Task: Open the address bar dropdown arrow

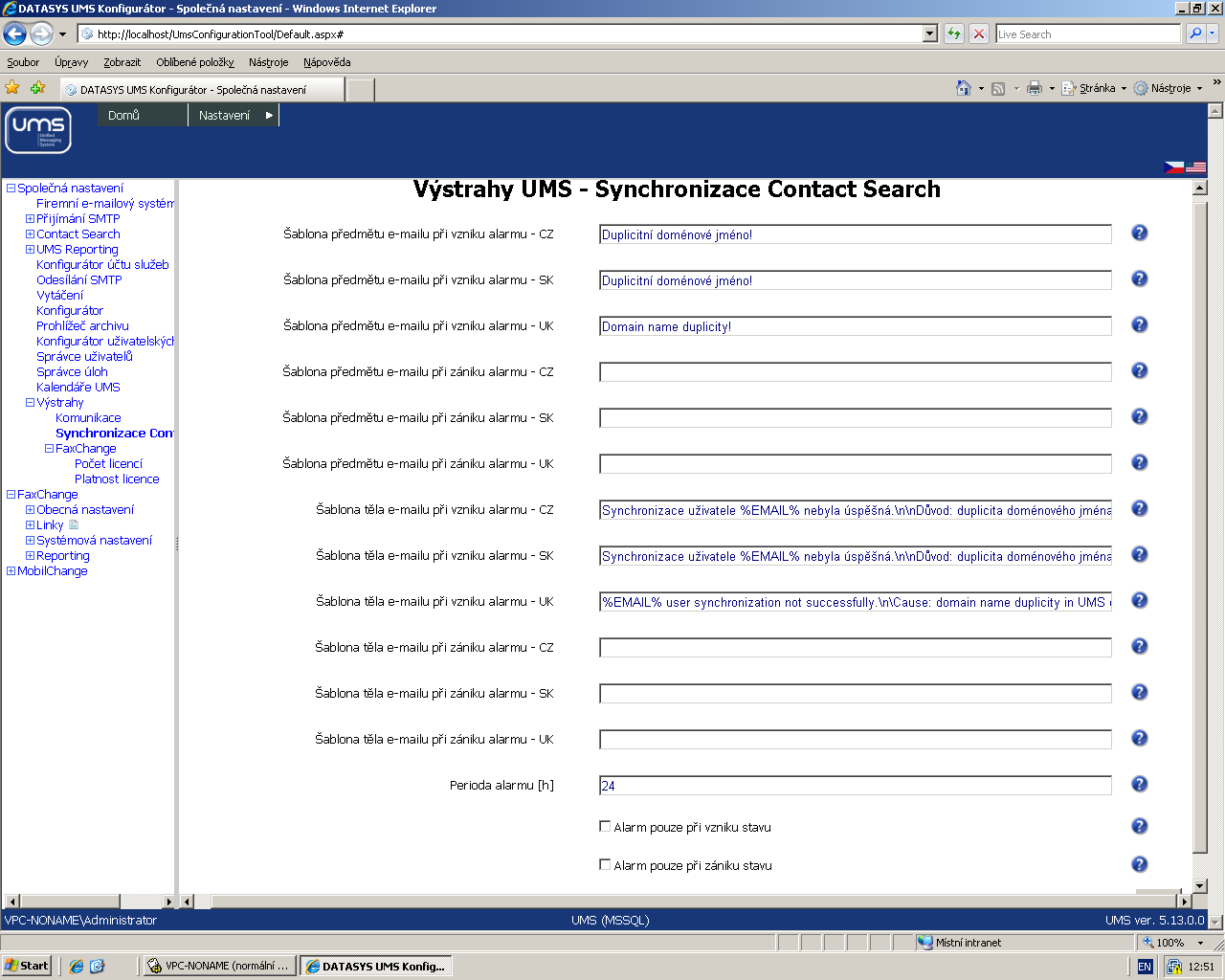Action: (930, 33)
